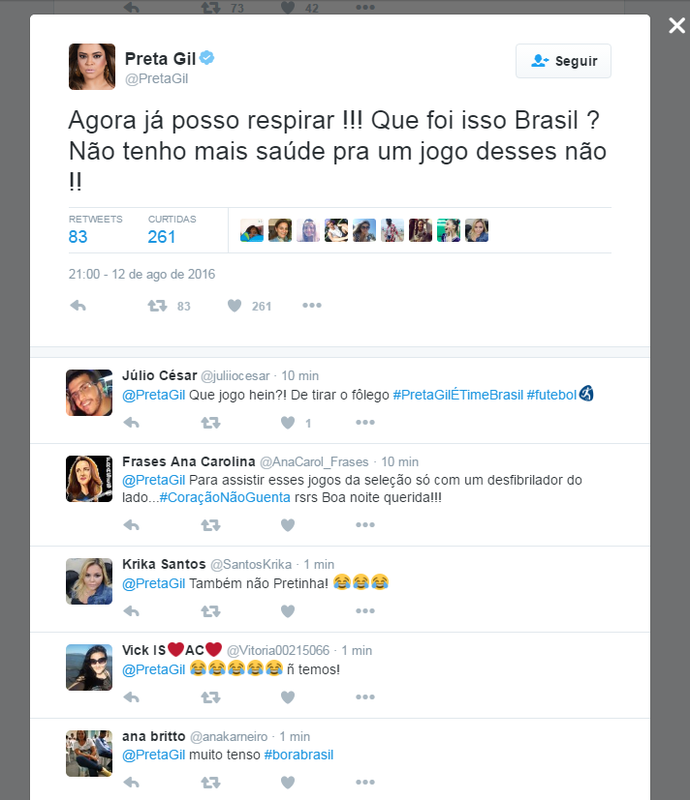View the 83 retweets count
This screenshot has height=800, width=690.
click(x=78, y=237)
